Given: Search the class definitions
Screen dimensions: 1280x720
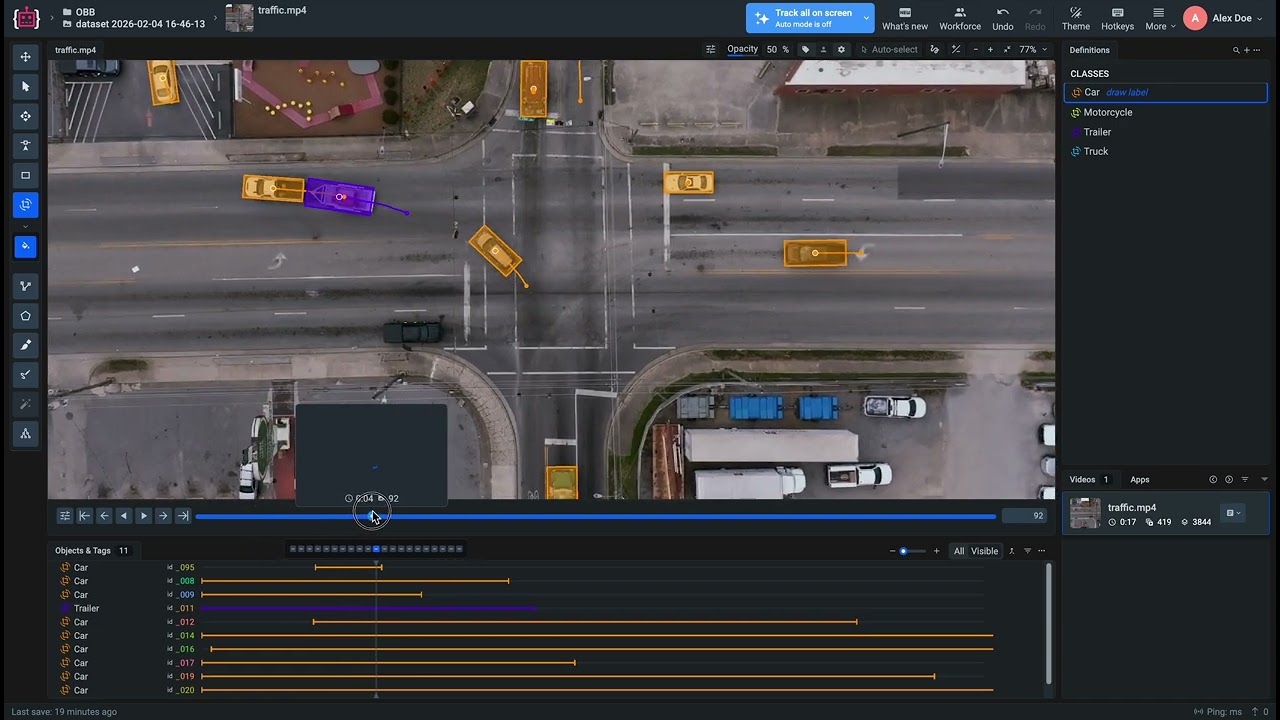Looking at the screenshot, I should click(x=1236, y=50).
